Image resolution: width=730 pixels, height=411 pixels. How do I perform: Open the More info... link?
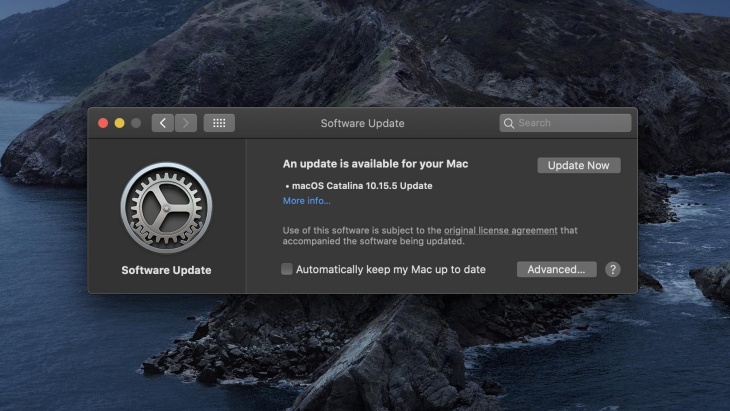[x=307, y=201]
